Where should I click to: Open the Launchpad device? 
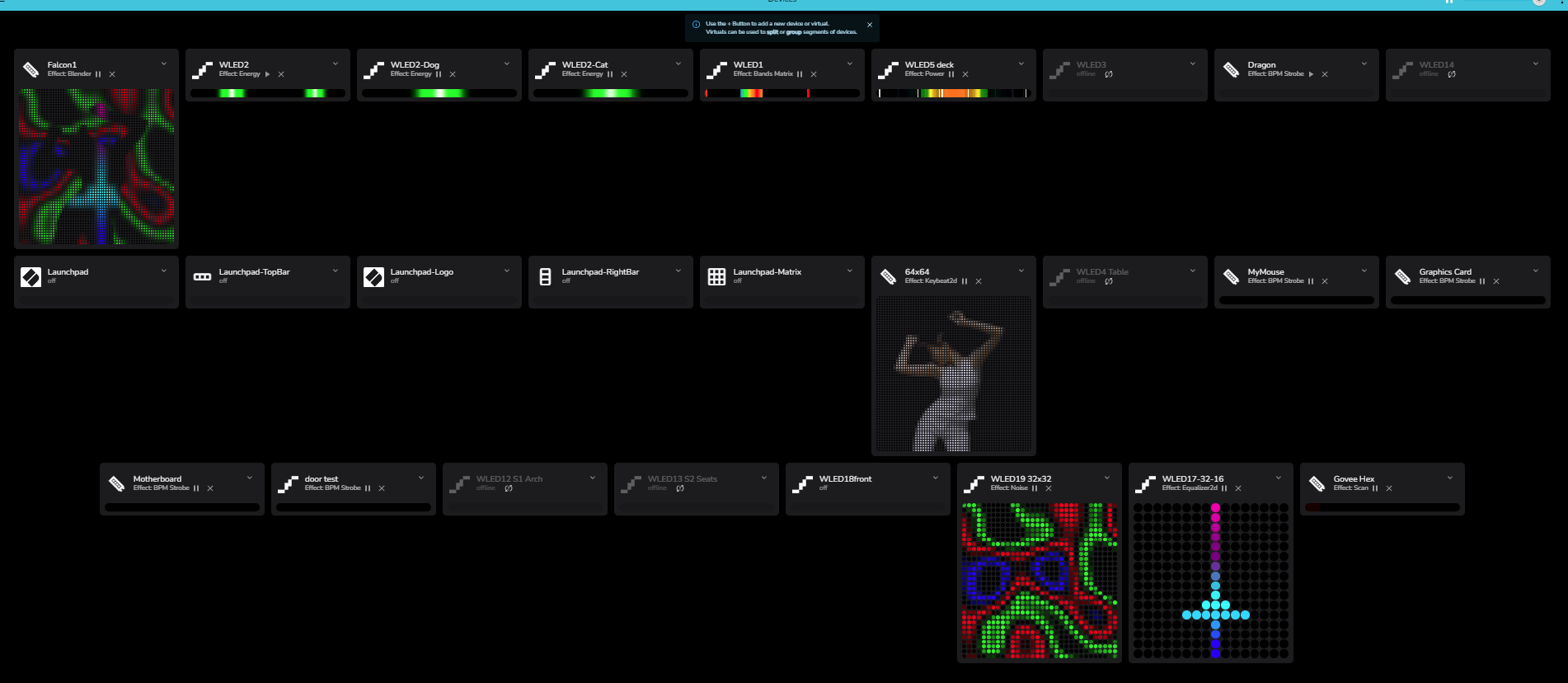tap(68, 271)
